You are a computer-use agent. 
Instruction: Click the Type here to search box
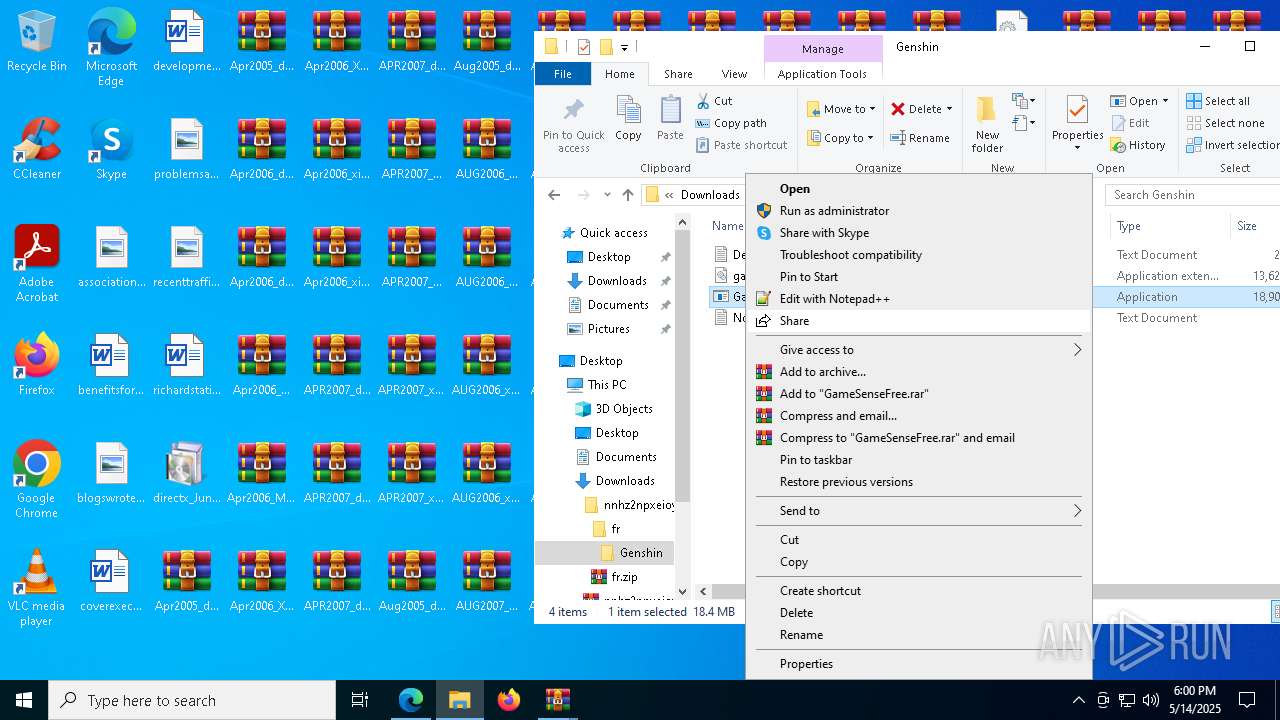pyautogui.click(x=192, y=700)
